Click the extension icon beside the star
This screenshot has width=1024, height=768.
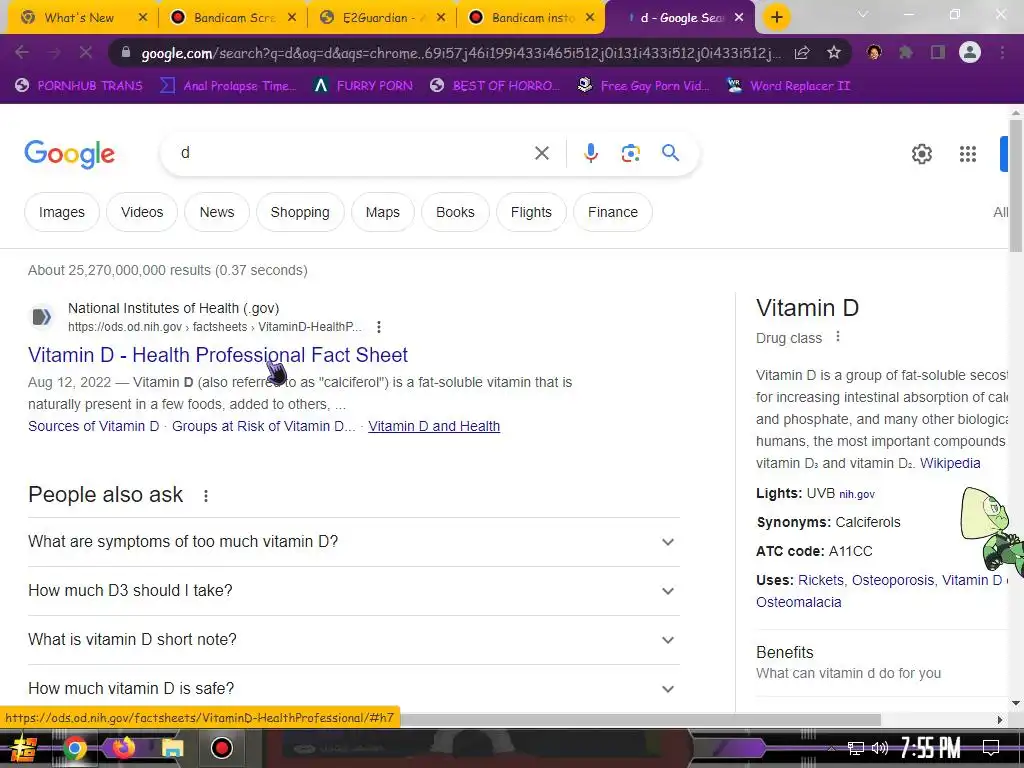coord(874,52)
